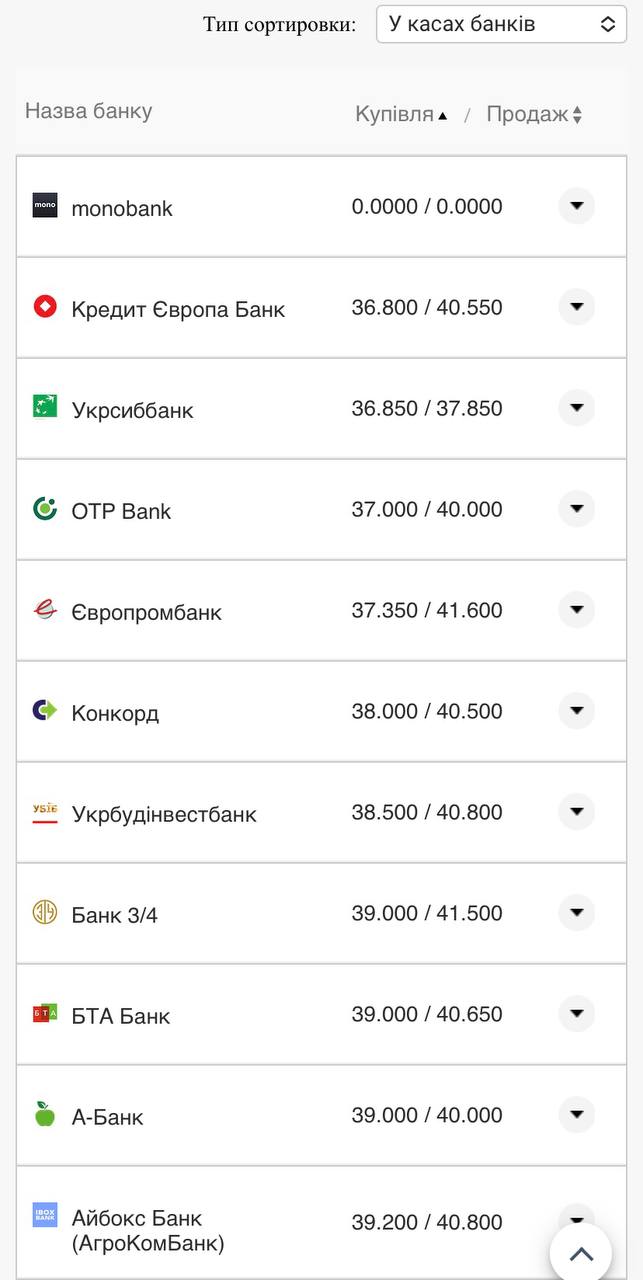Toggle the БТА Банк row open
The width and height of the screenshot is (643, 1280).
577,1013
